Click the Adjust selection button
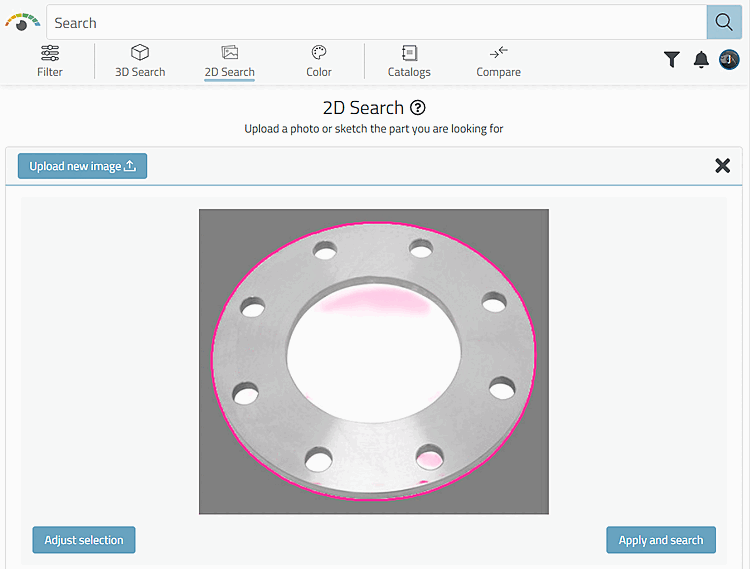This screenshot has width=750, height=569. (x=84, y=540)
